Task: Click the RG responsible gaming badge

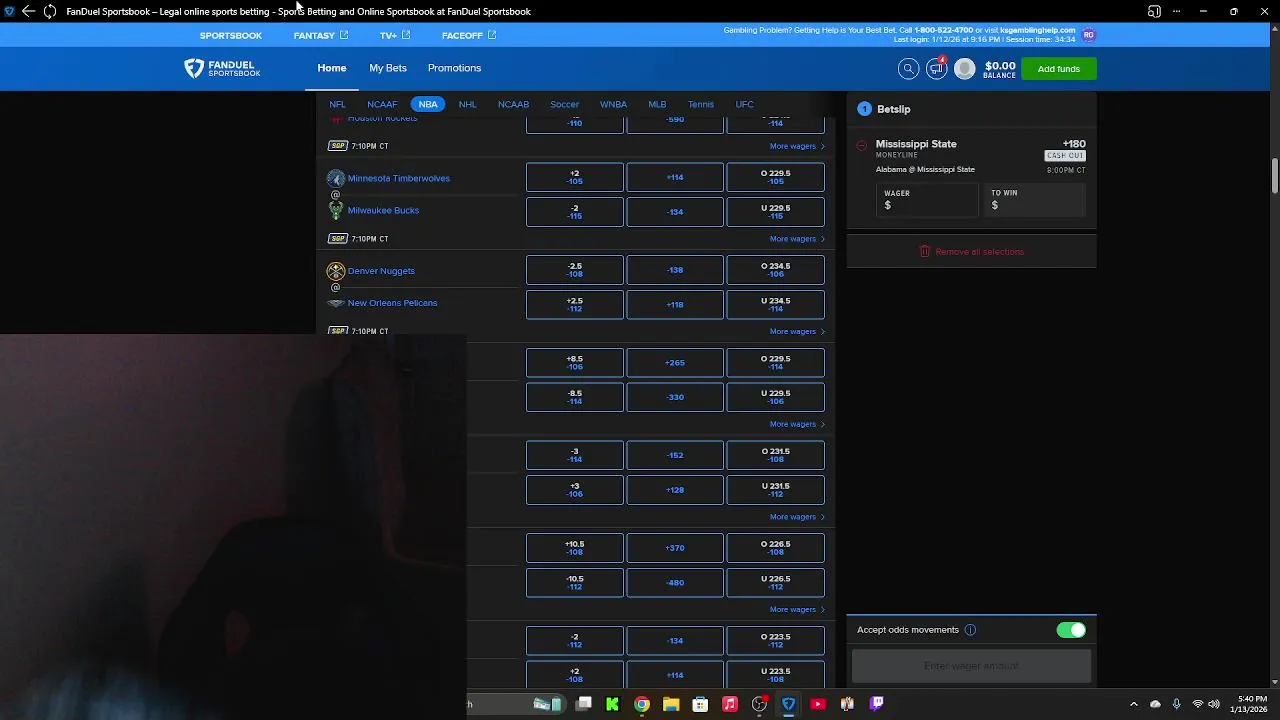Action: pyautogui.click(x=1088, y=35)
